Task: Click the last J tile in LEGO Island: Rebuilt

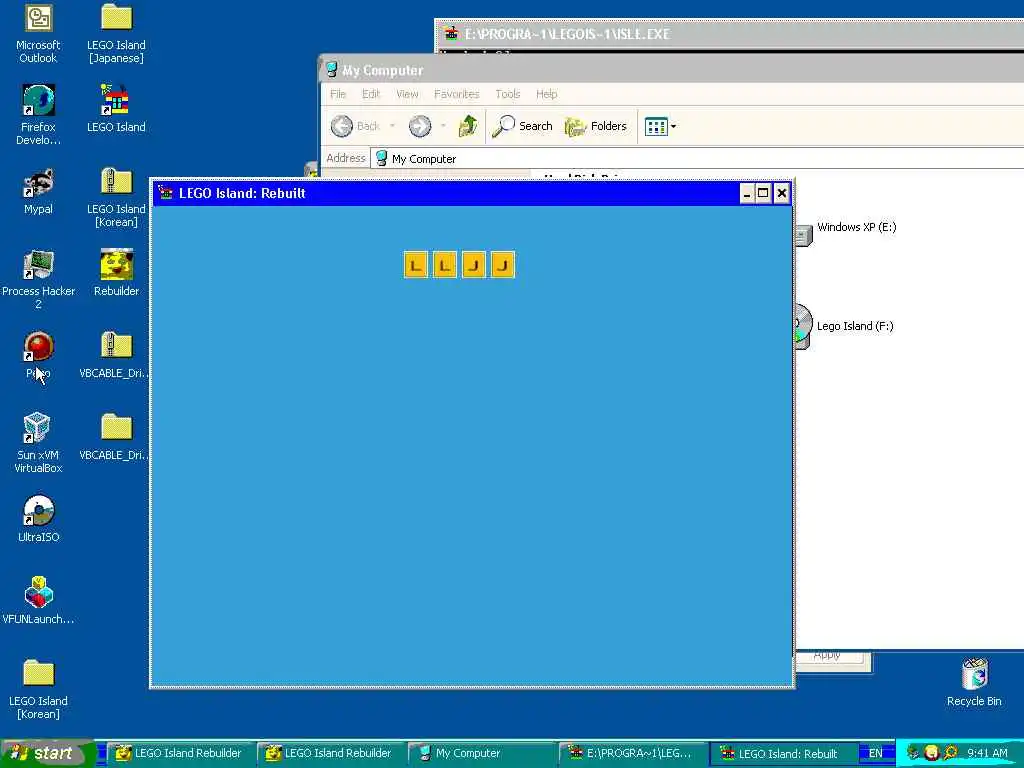Action: pos(503,265)
